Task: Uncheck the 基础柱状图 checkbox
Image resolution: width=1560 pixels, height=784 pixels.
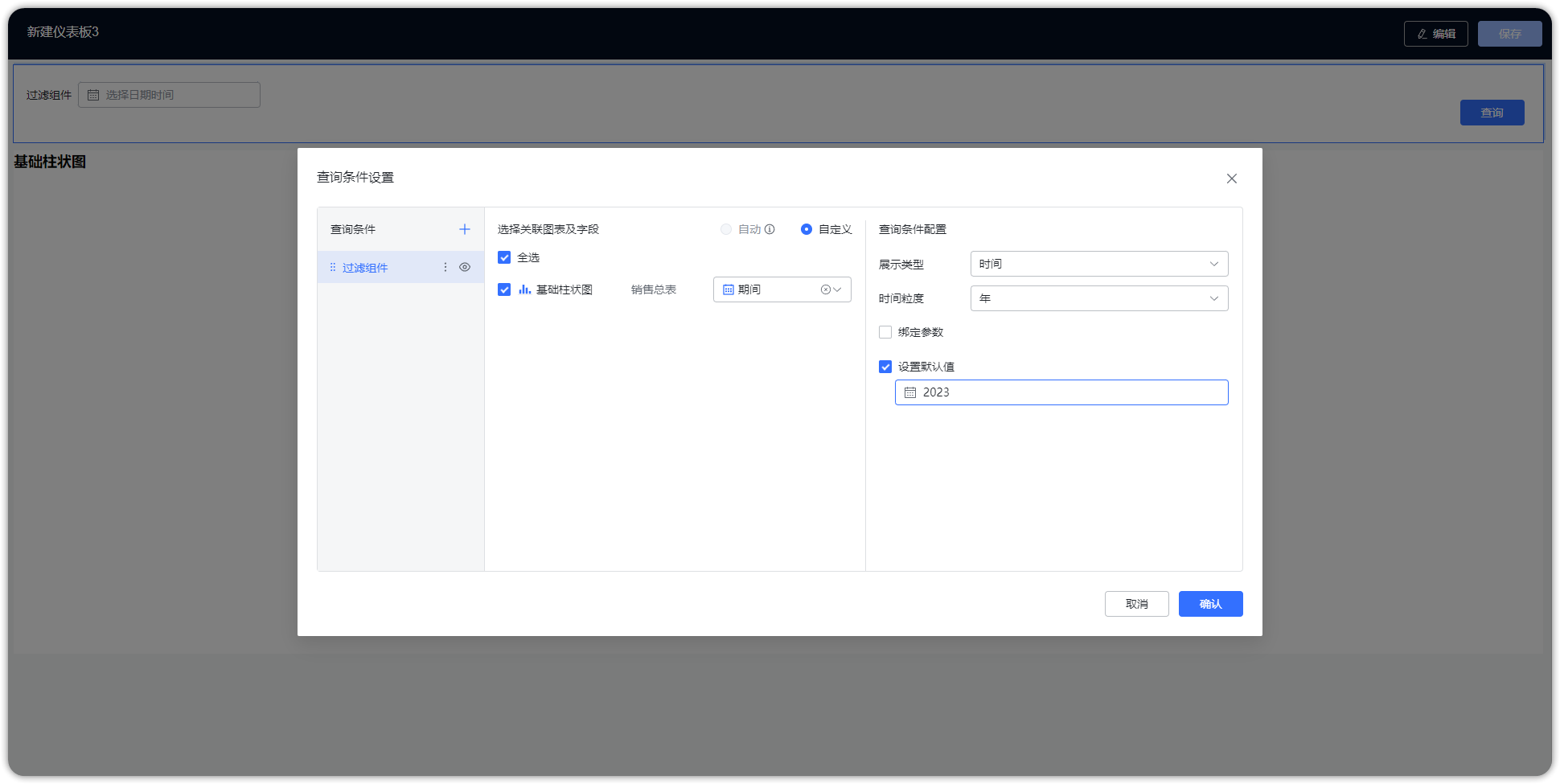Action: click(x=504, y=289)
